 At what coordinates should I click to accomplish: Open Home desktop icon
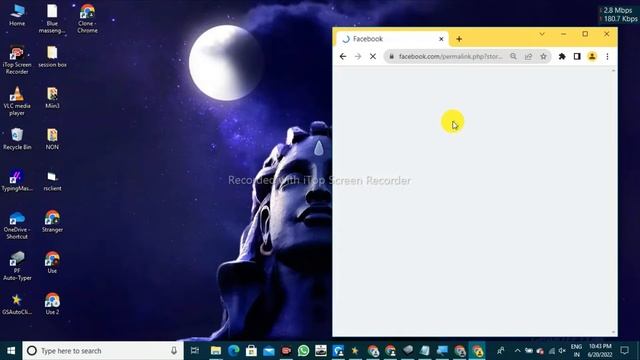(x=17, y=15)
